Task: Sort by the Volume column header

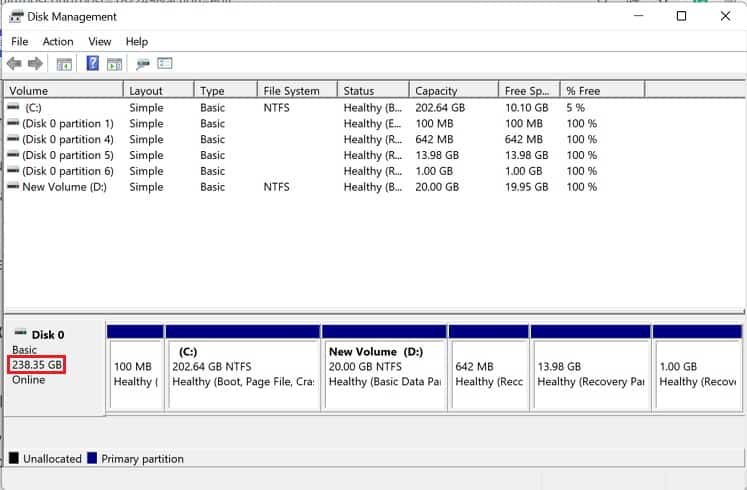Action: pos(64,90)
